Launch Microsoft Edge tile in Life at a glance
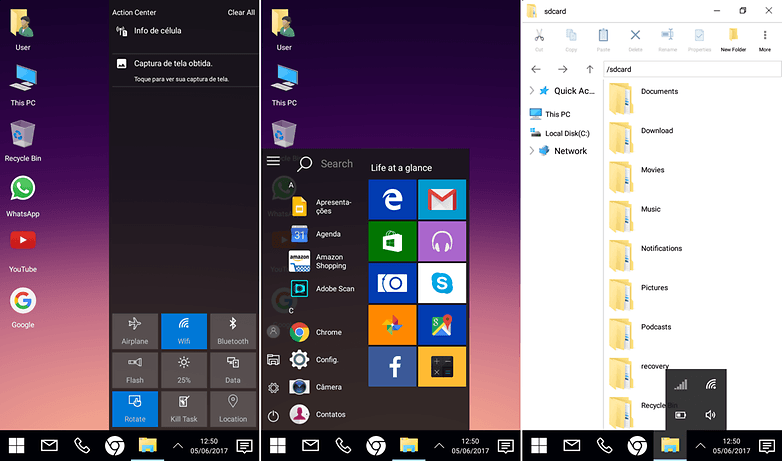 [x=392, y=200]
